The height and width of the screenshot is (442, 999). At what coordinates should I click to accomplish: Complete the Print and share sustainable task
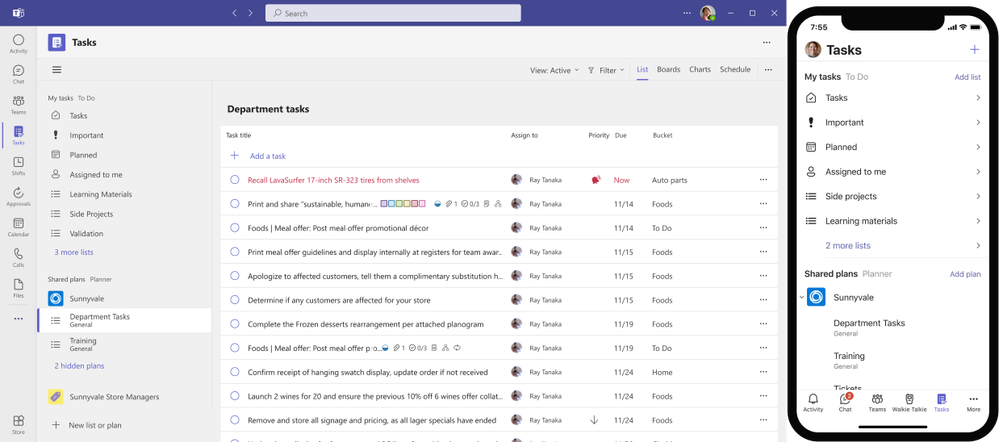[x=234, y=204]
